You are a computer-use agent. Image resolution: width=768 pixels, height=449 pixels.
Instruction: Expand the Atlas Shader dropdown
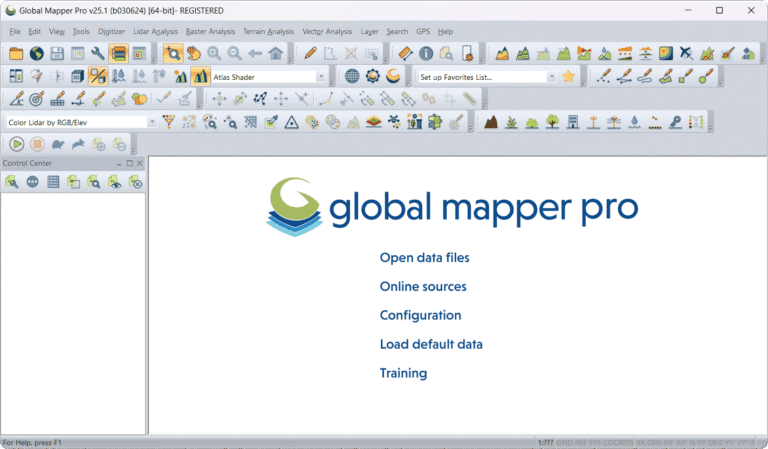coord(321,77)
